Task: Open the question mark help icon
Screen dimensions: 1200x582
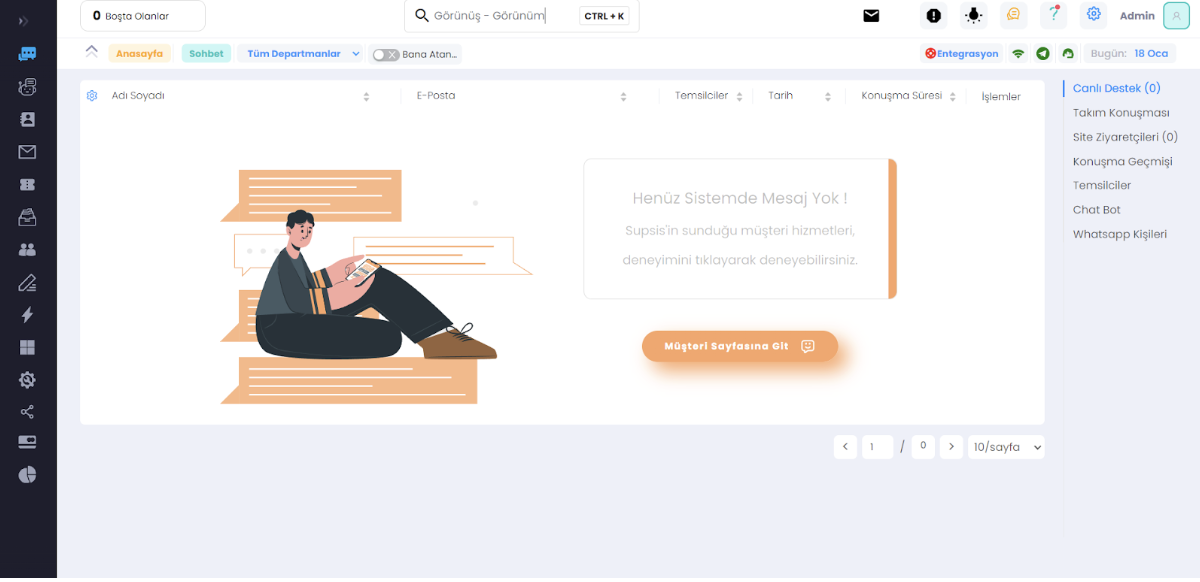Action: click(1053, 16)
